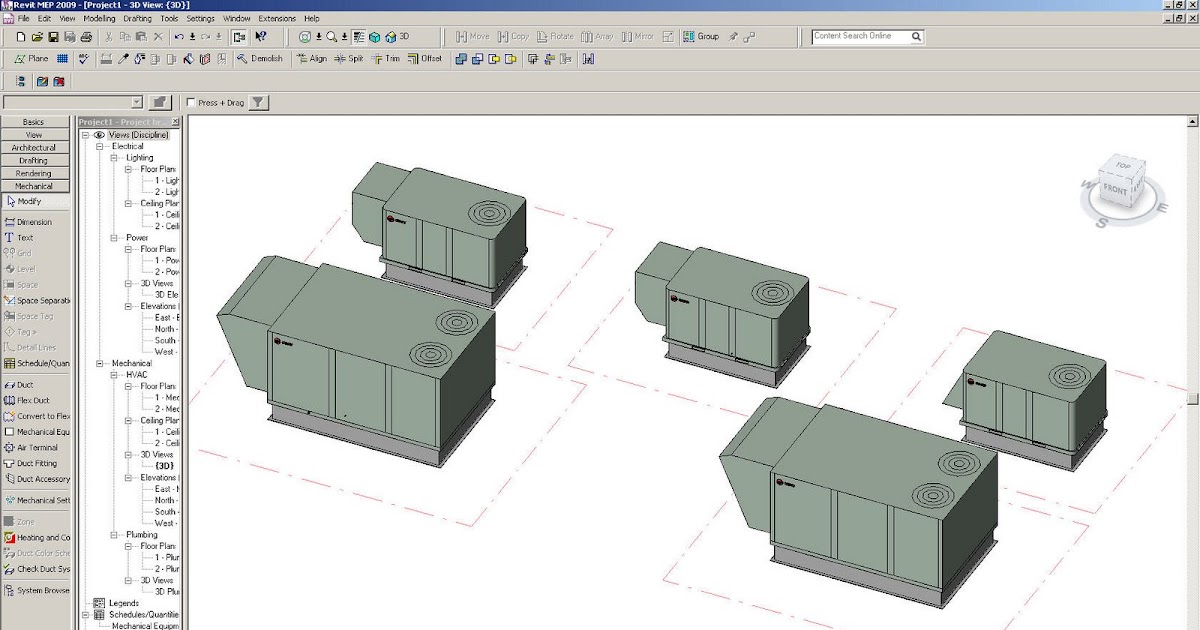Click the element properties icon beside type selector

(158, 102)
